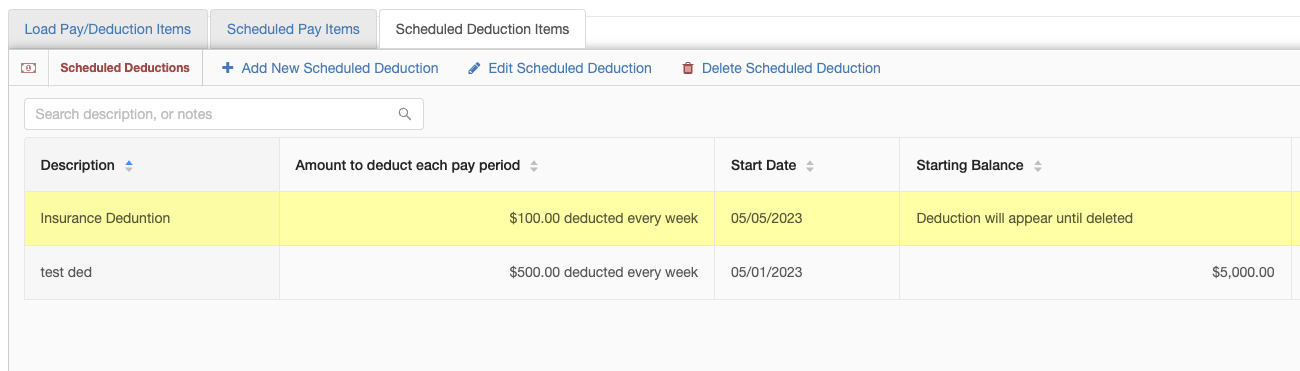Viewport: 1300px width, 371px height.
Task: Click sort arrows next to Start Date
Action: (x=810, y=165)
